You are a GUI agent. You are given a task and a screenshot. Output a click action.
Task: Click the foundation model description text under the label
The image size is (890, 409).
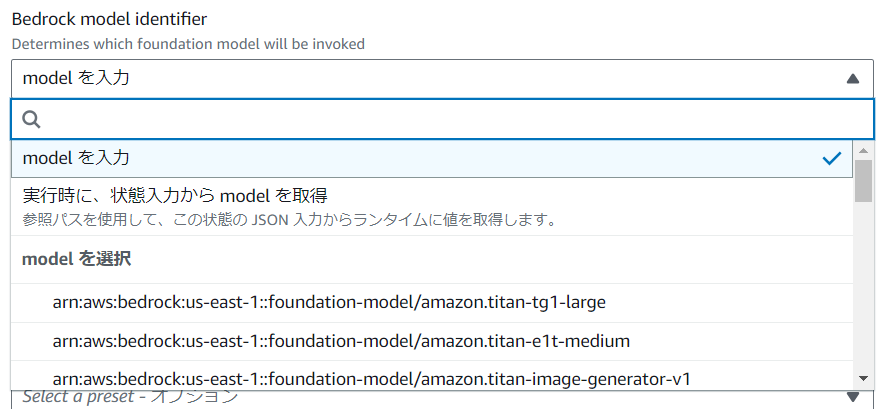click(x=188, y=44)
